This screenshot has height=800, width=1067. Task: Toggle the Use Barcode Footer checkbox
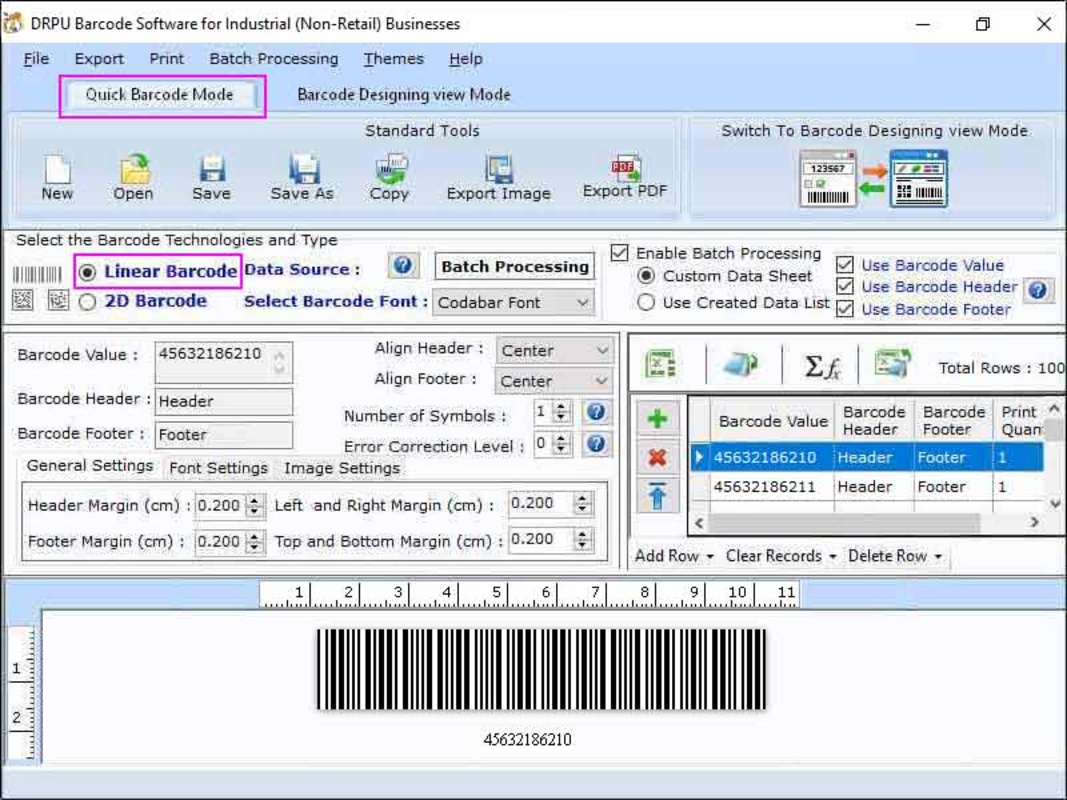tap(845, 309)
